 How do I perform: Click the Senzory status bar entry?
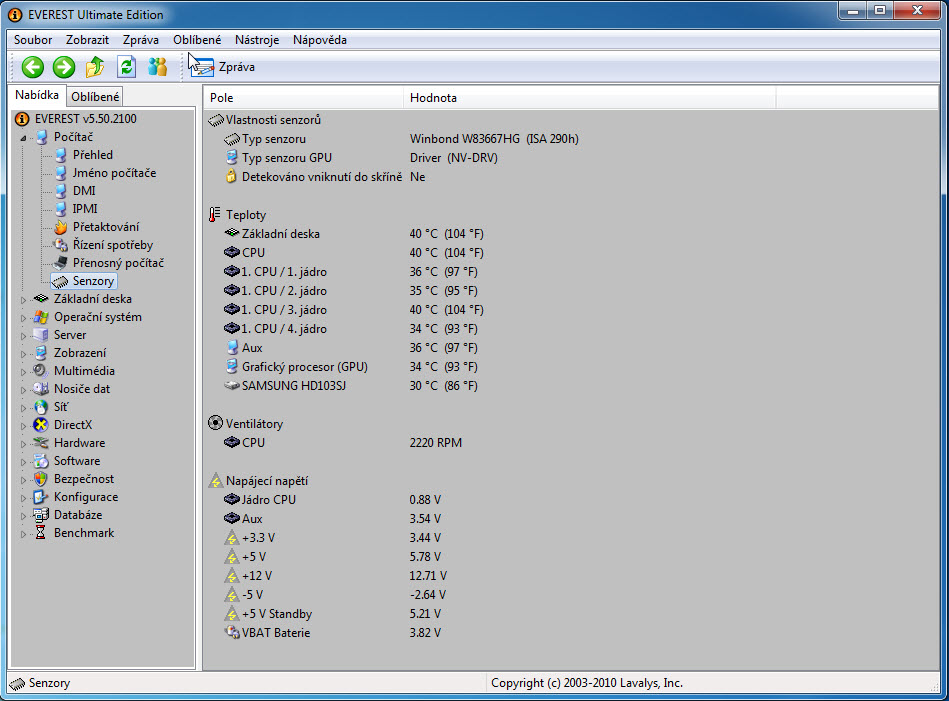click(49, 683)
